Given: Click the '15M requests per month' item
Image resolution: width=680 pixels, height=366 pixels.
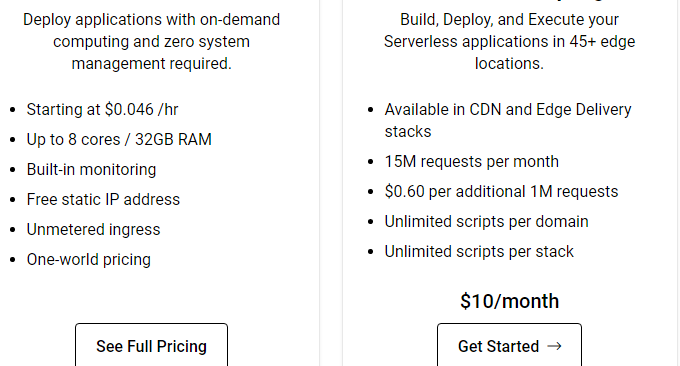Looking at the screenshot, I should [471, 161].
